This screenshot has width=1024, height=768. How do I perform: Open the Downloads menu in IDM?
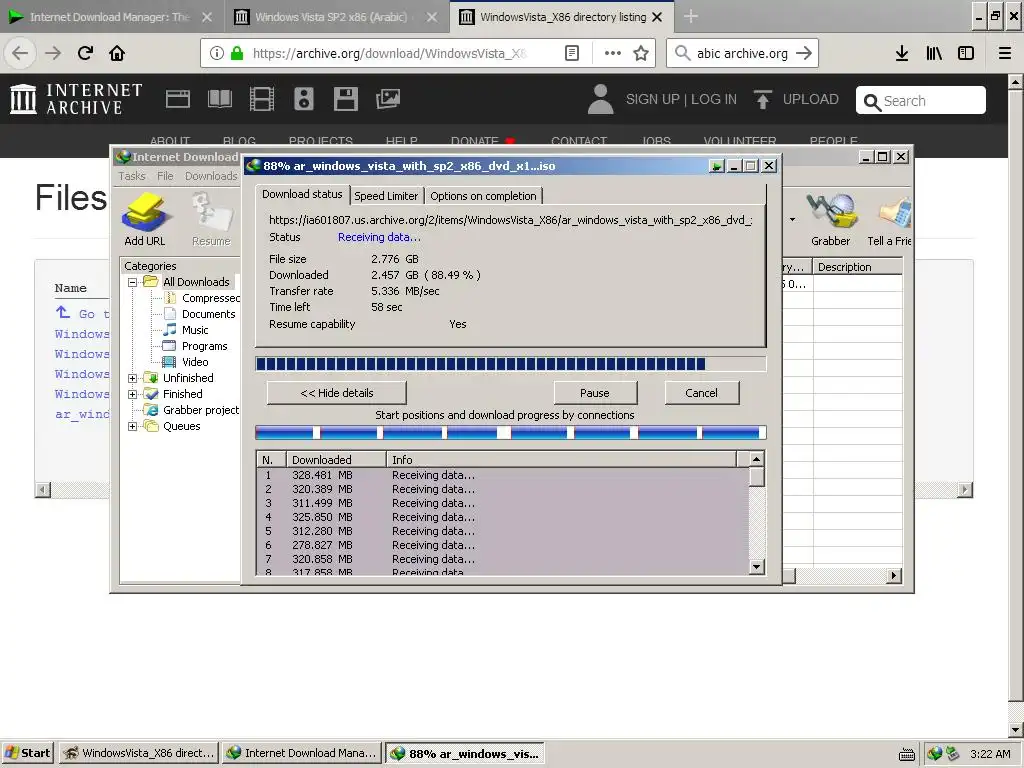(211, 176)
